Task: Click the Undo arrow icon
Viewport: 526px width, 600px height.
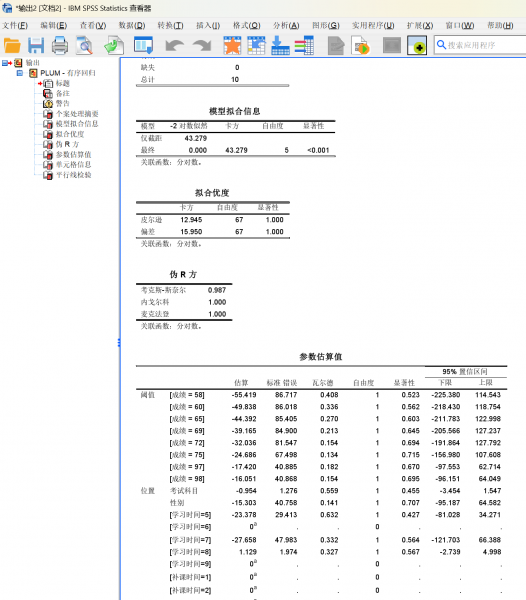Action: pyautogui.click(x=174, y=46)
